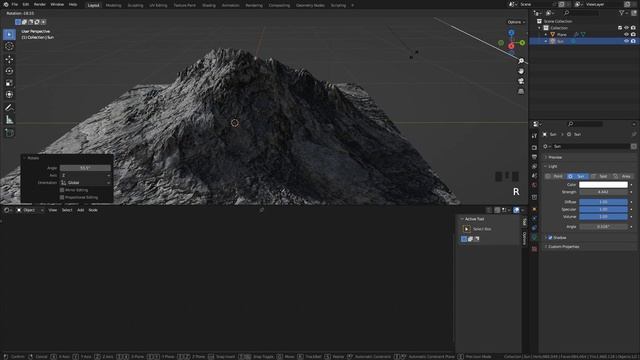Click the Diffuse slider
Viewport: 640px width, 360px height.
[603, 202]
